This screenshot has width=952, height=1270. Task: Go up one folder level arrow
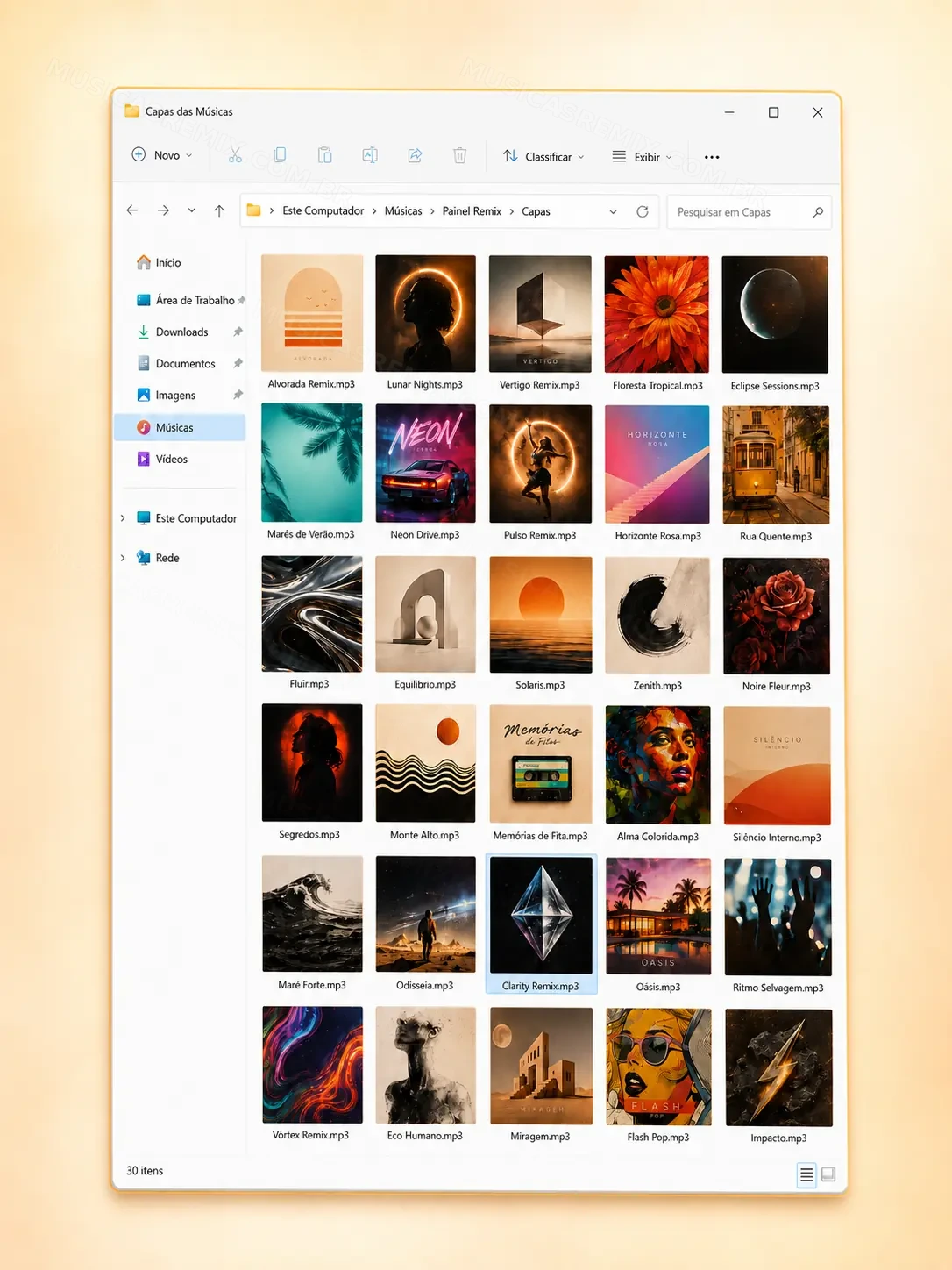coord(219,210)
